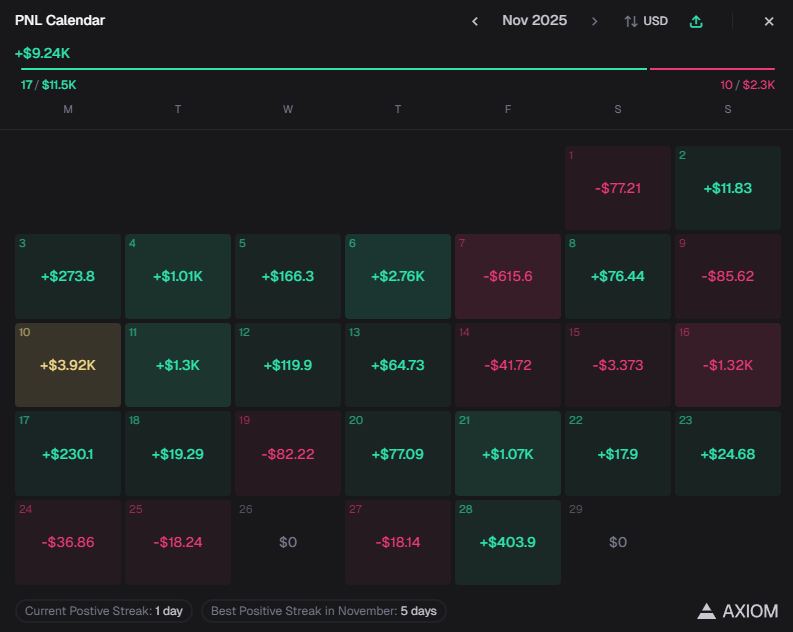
Task: Select the Nov 15 cell showing -$3.373
Action: coord(618,365)
